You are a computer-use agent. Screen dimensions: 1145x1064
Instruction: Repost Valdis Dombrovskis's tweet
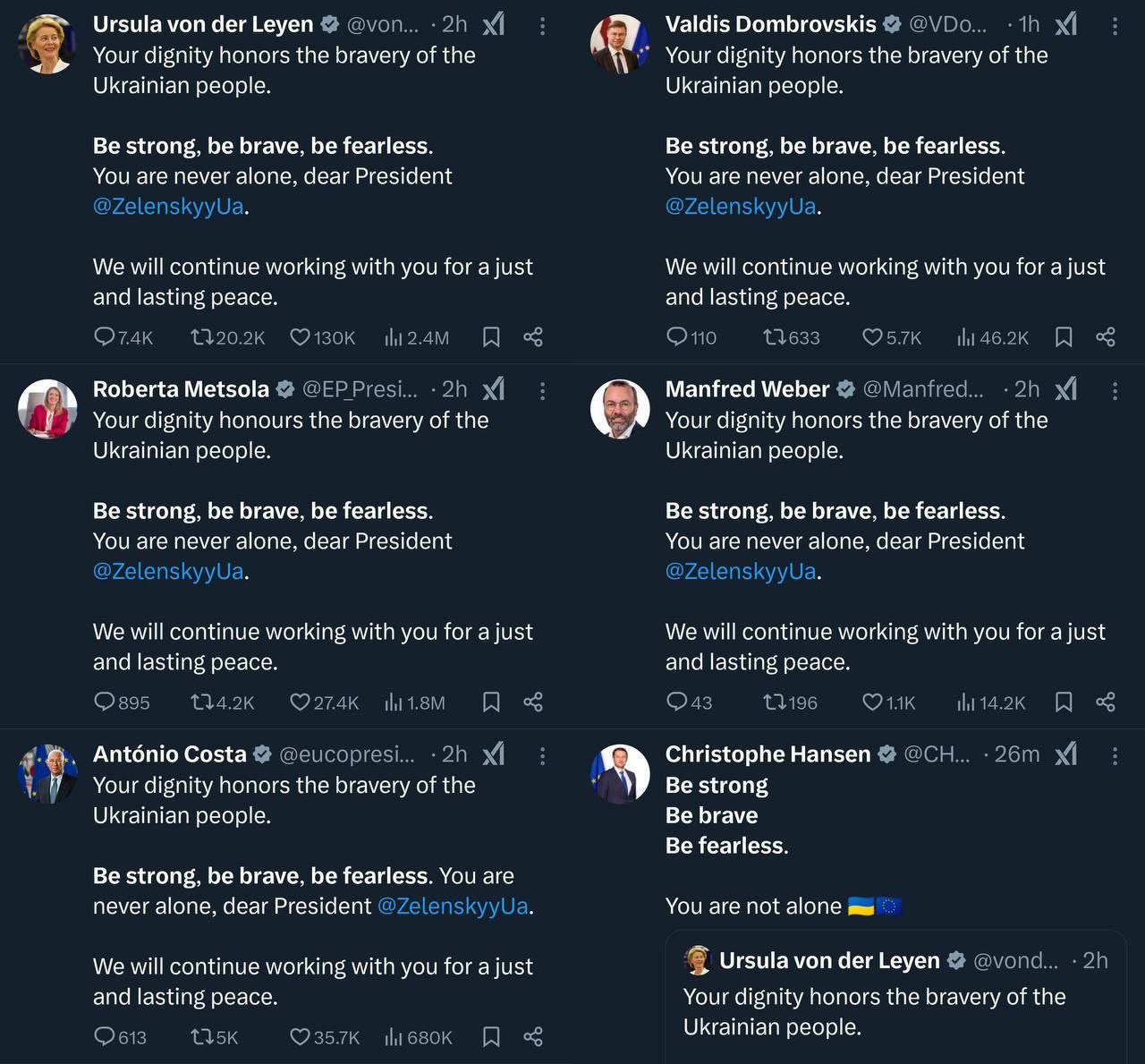click(x=773, y=337)
